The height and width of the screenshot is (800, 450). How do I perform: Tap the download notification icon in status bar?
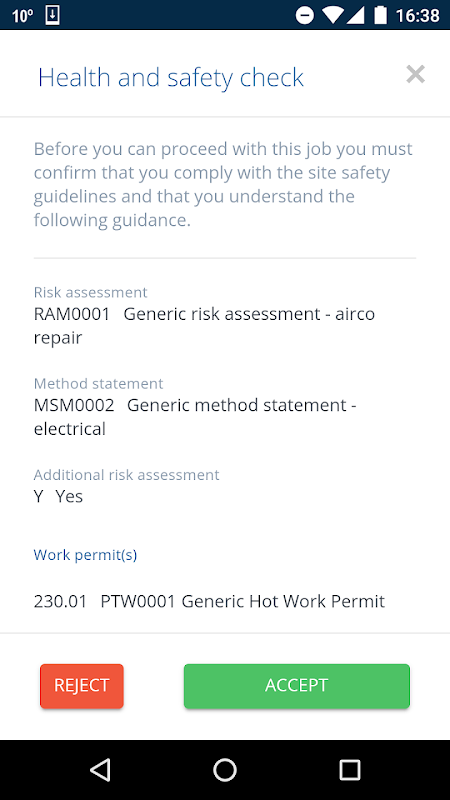tap(53, 15)
